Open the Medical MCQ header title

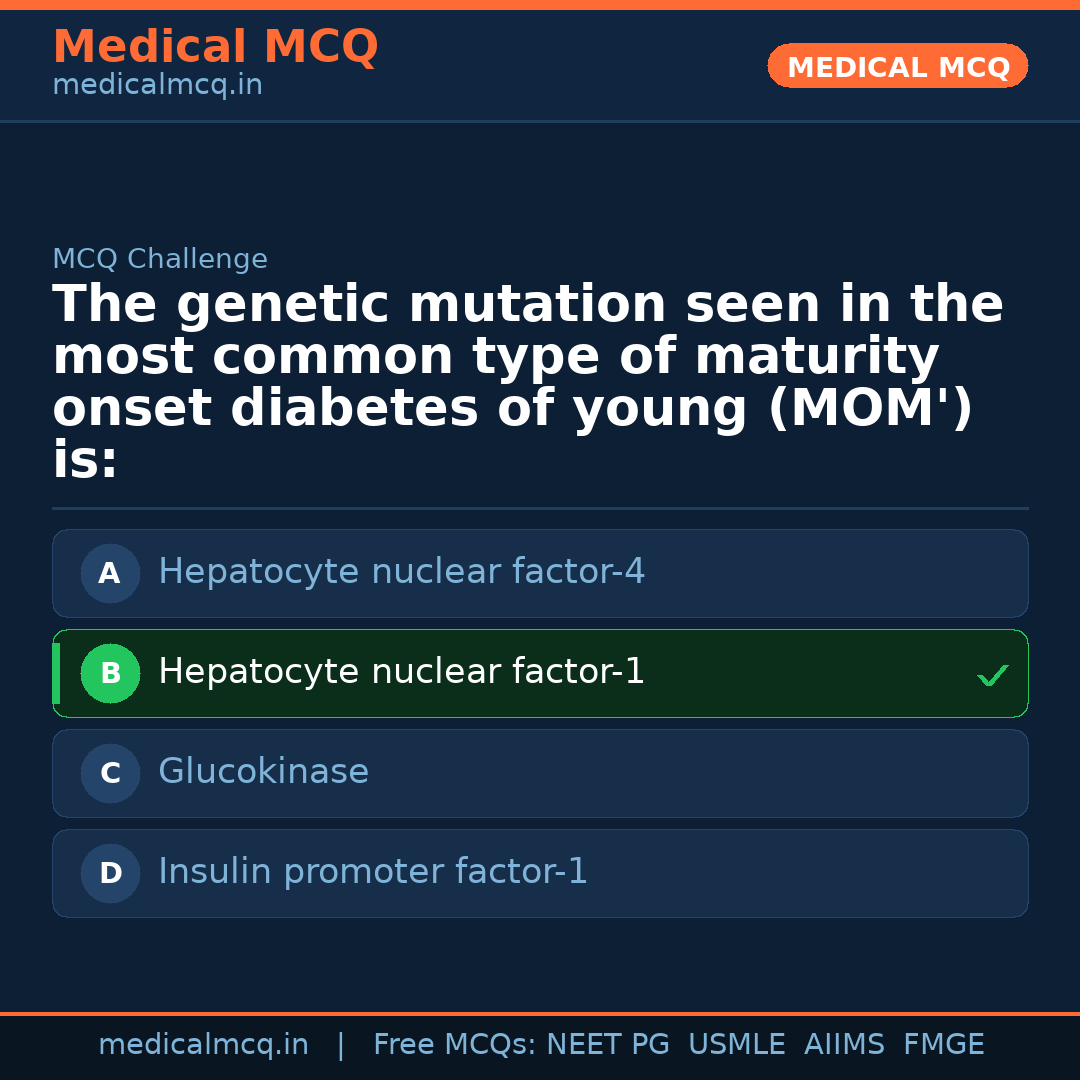point(215,47)
